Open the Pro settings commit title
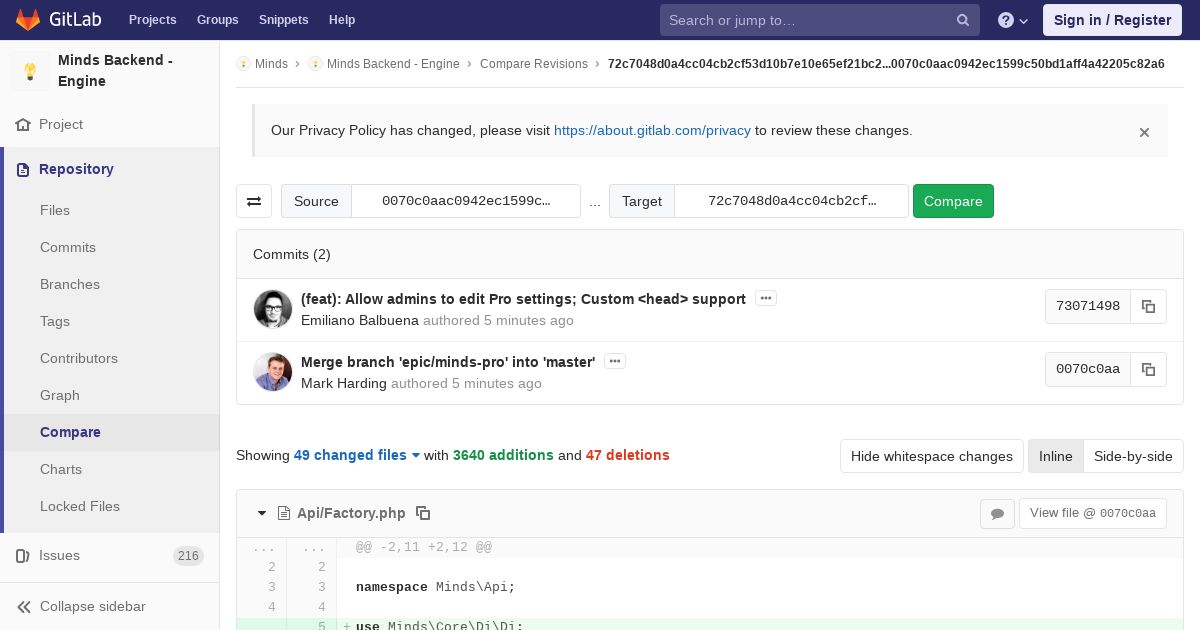 [x=523, y=299]
